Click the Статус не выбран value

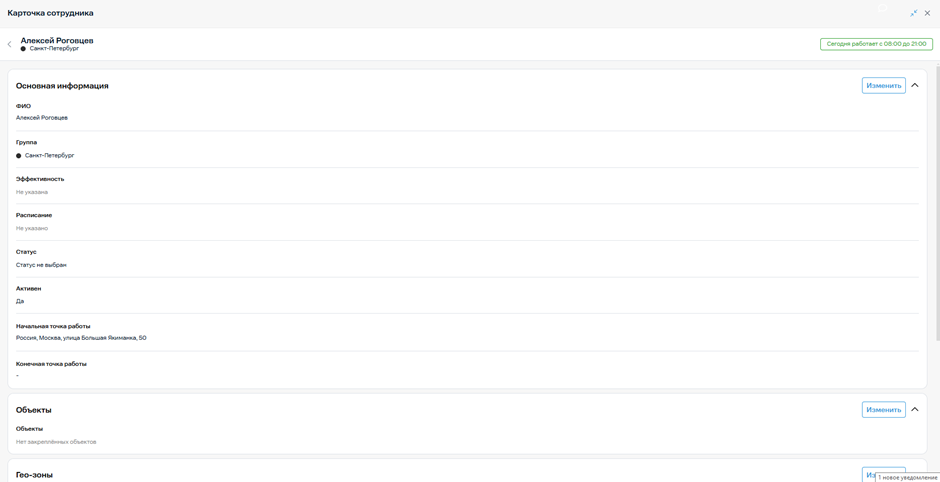tap(41, 265)
